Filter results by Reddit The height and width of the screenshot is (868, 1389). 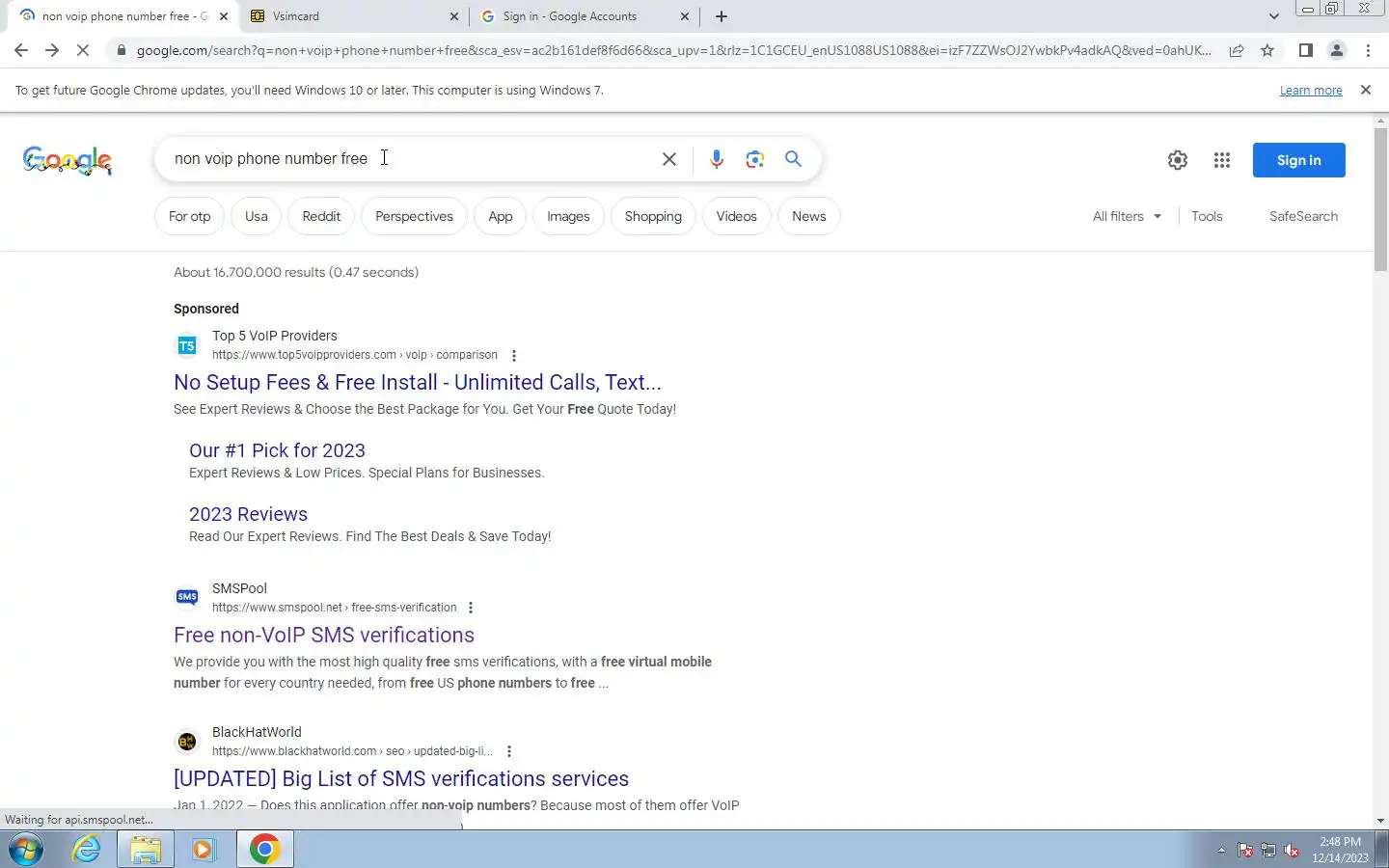tap(321, 216)
